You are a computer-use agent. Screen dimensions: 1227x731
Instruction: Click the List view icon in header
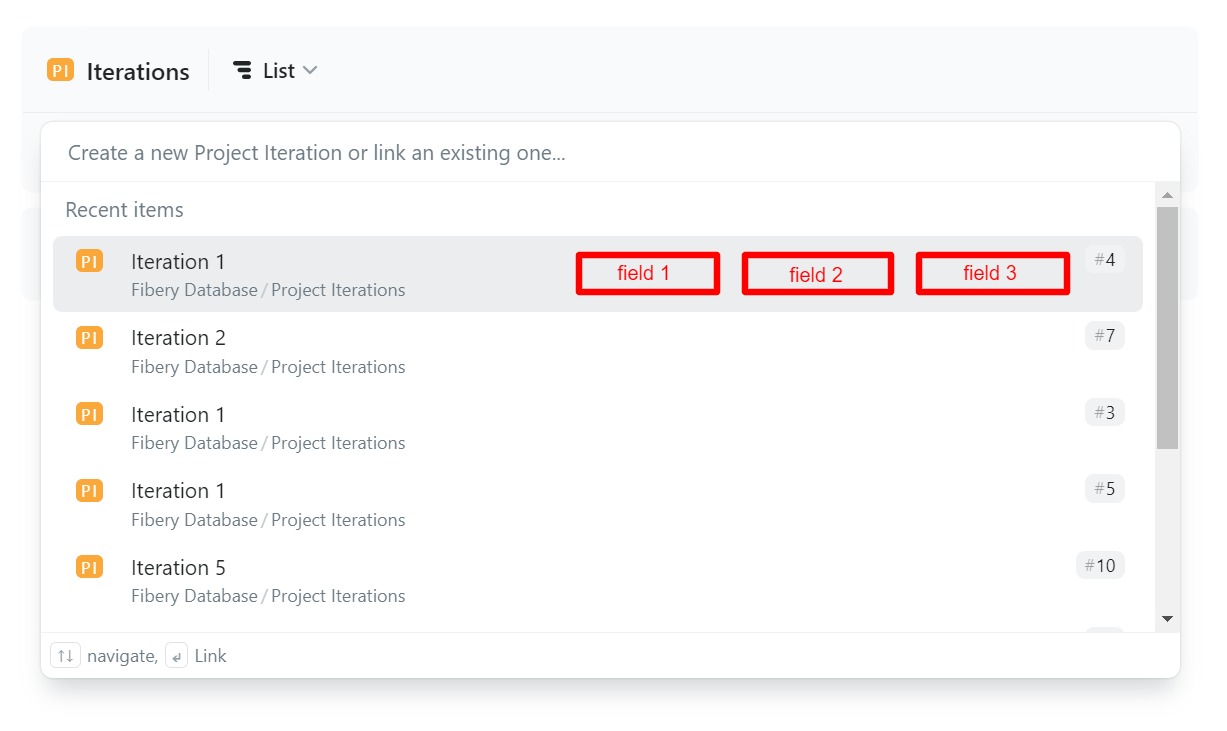[242, 70]
